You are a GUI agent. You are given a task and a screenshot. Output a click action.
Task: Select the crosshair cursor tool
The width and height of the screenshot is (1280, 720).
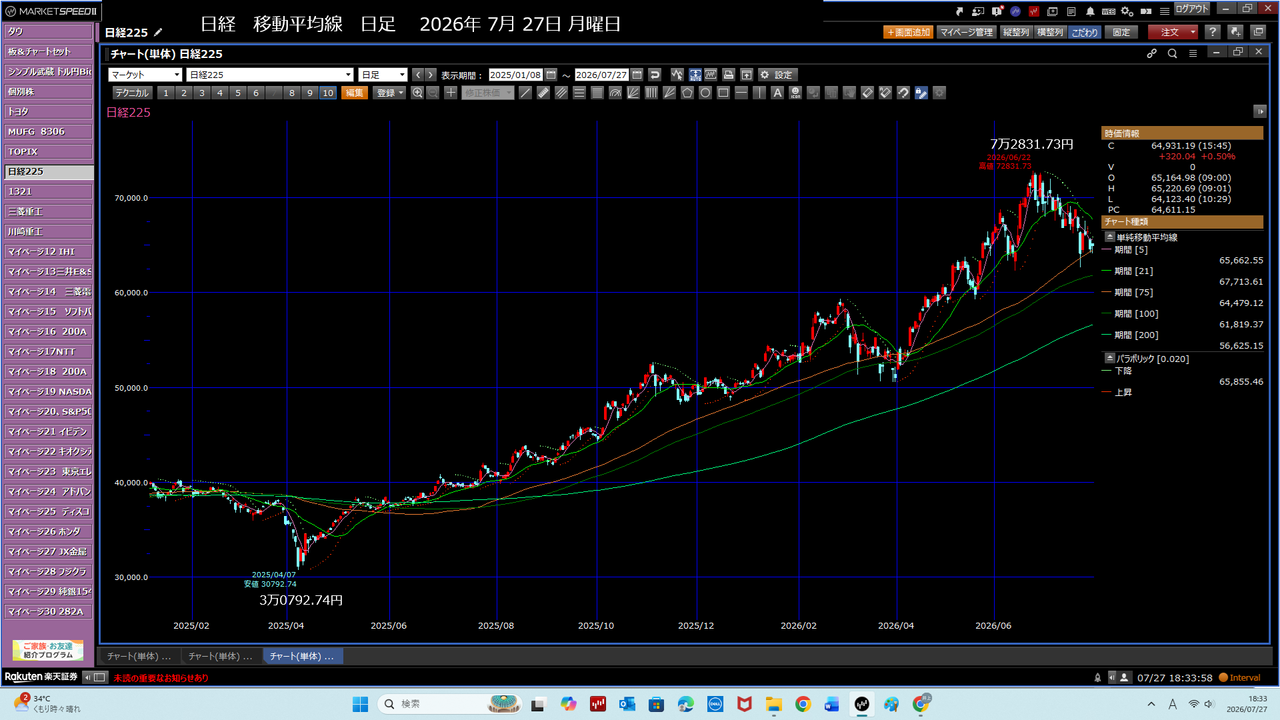click(x=451, y=93)
